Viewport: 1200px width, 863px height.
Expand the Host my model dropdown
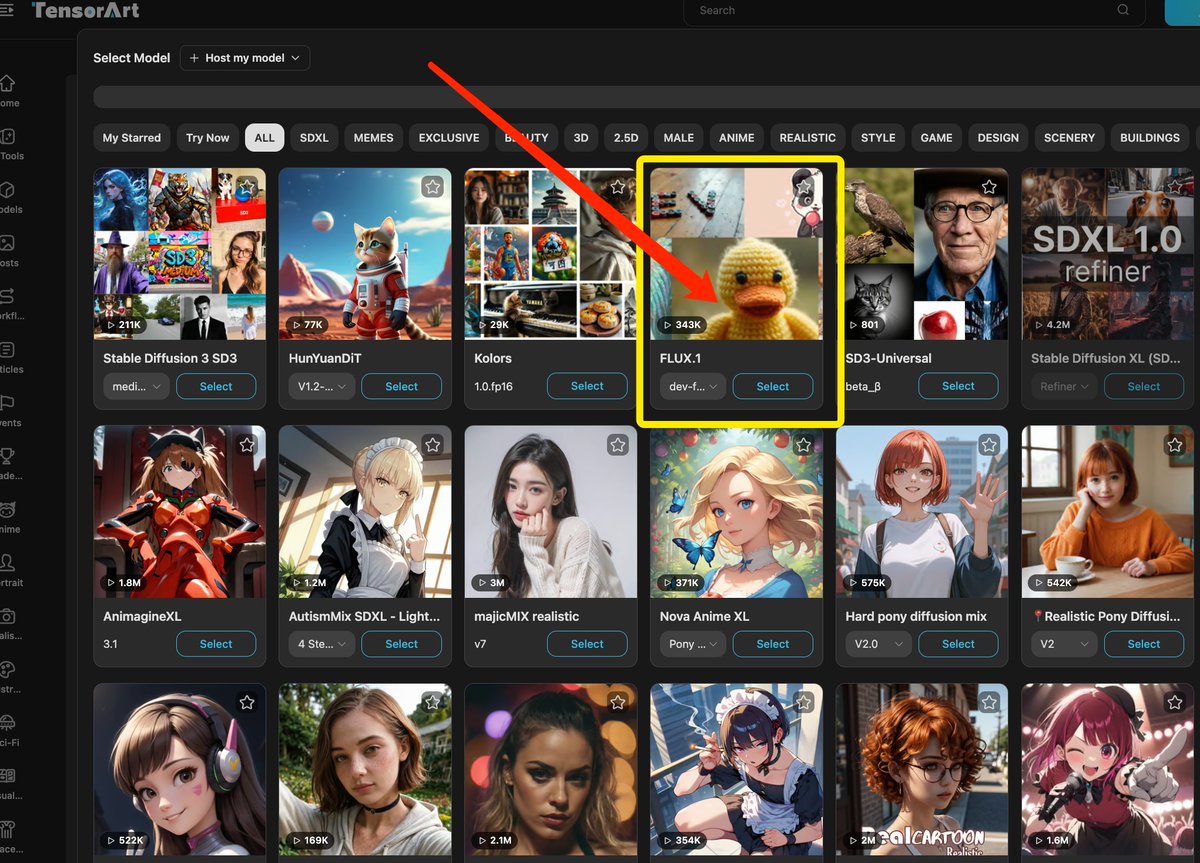(245, 58)
